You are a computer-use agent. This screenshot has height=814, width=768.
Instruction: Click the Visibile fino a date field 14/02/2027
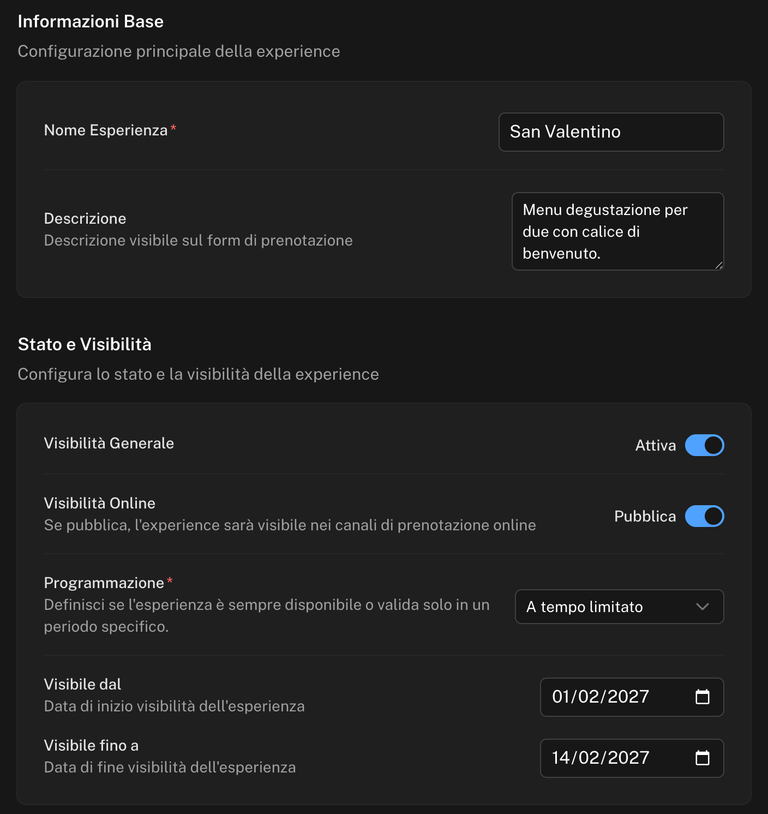[x=632, y=758]
